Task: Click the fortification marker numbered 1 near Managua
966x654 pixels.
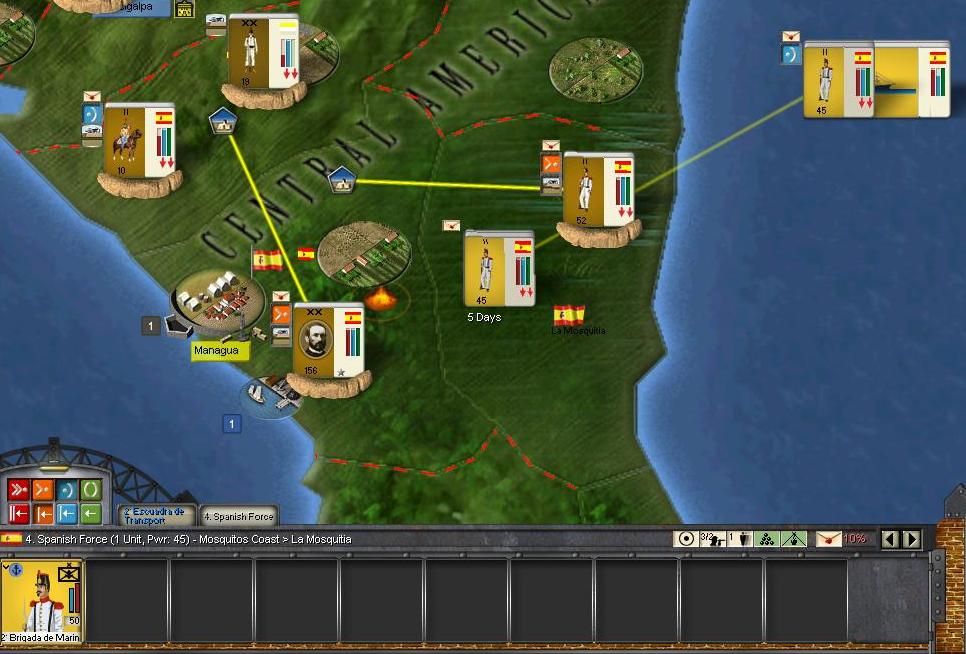Action: 151,326
